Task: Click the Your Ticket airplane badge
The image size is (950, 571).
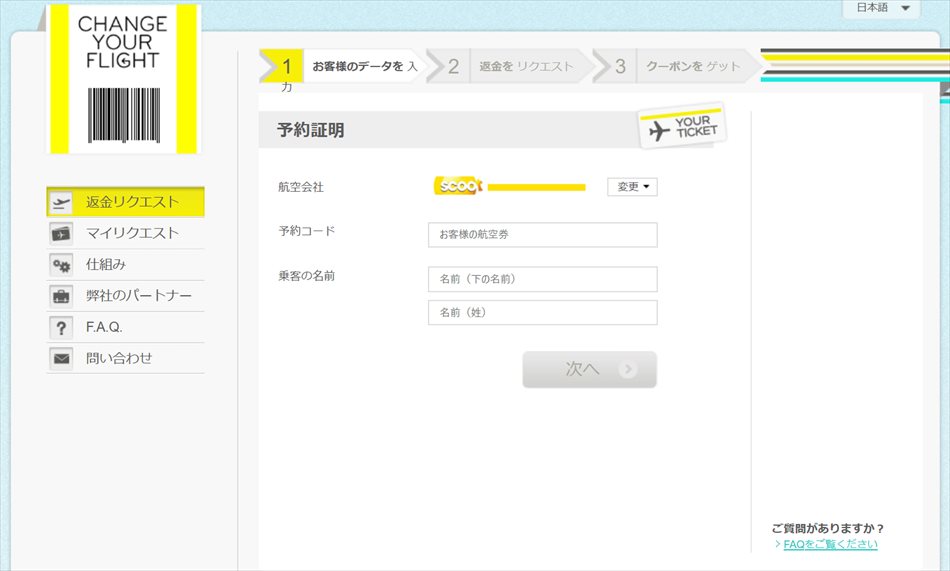Action: coord(683,128)
